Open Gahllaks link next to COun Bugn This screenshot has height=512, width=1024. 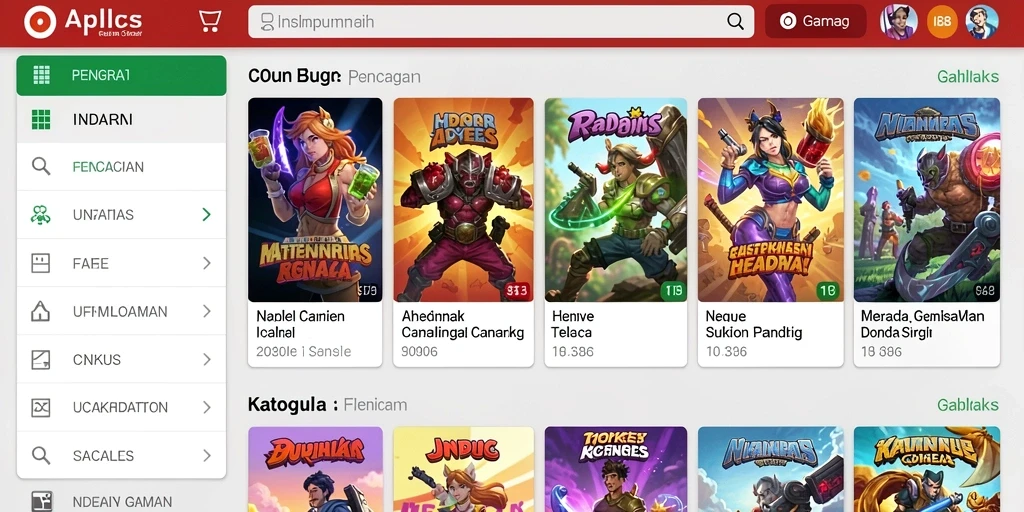(x=968, y=77)
